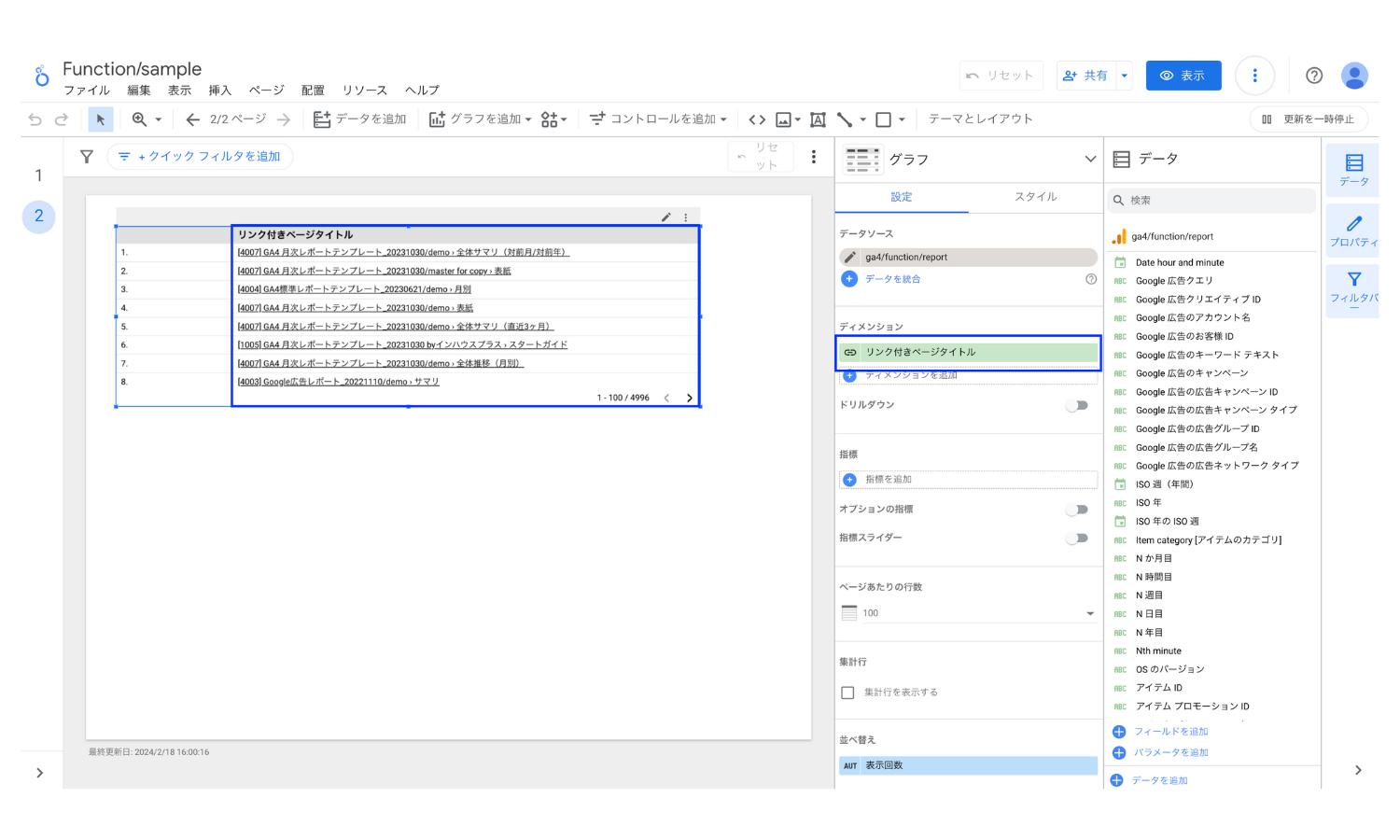
Task: Check the 集計行を表示する checkbox
Action: coord(847,693)
